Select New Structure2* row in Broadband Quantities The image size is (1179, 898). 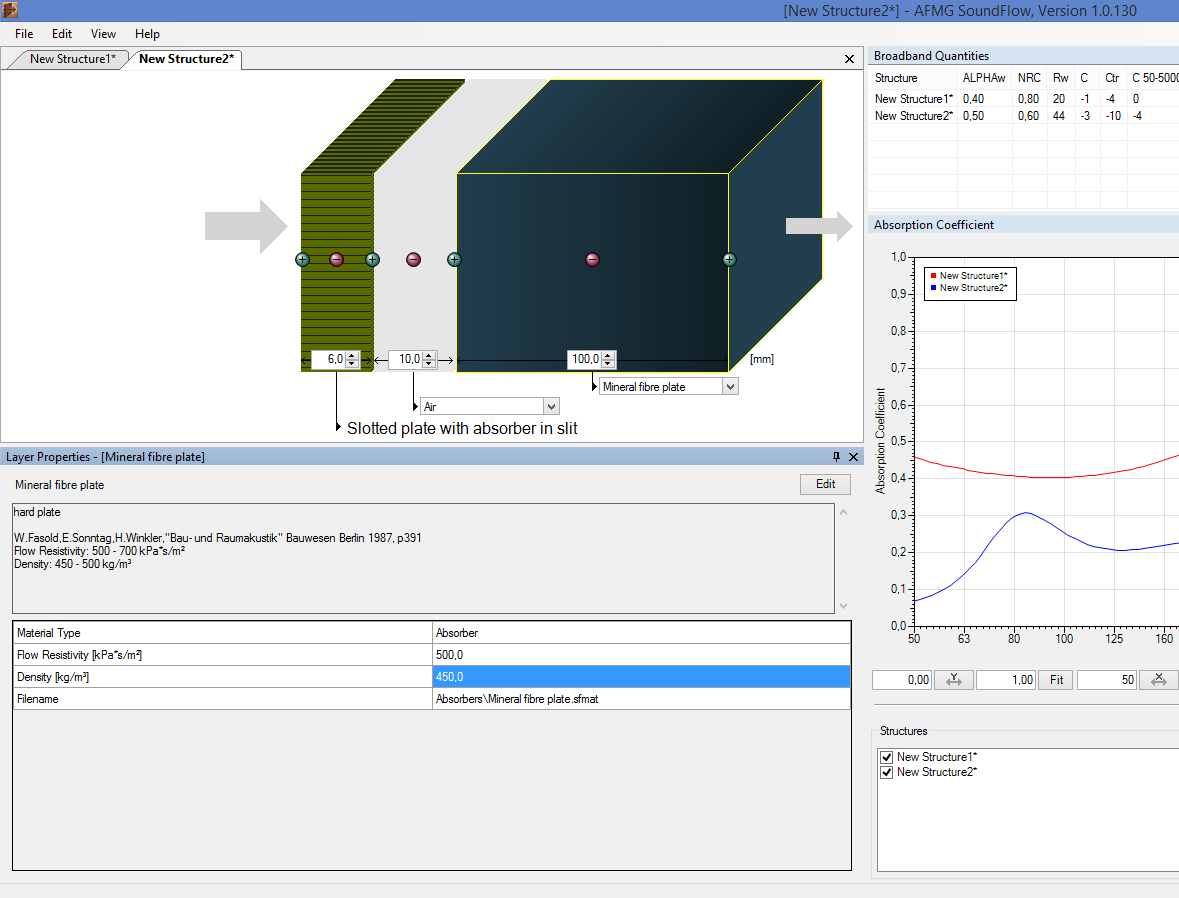pos(1023,116)
